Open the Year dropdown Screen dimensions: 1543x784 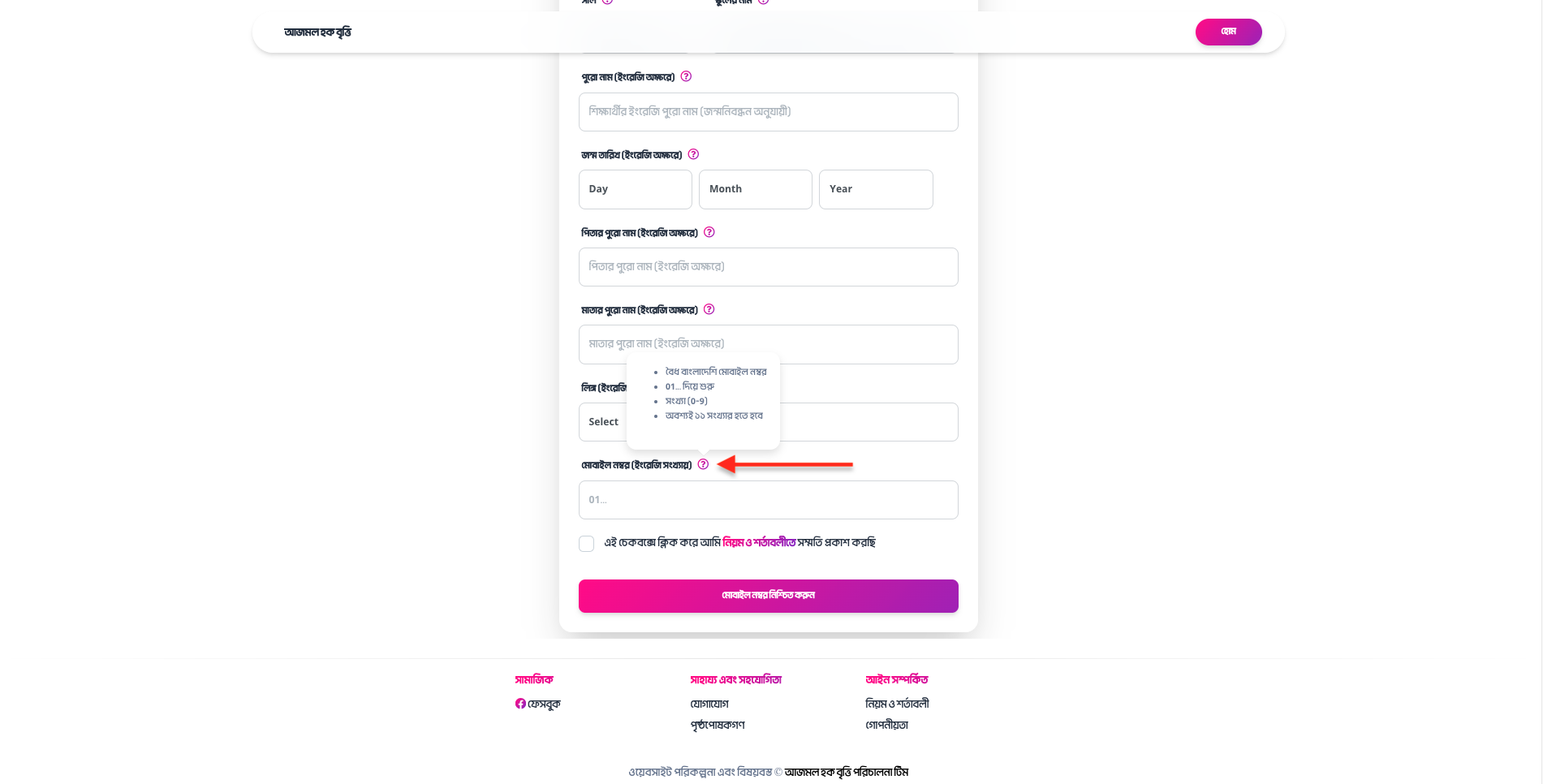pyautogui.click(x=875, y=189)
